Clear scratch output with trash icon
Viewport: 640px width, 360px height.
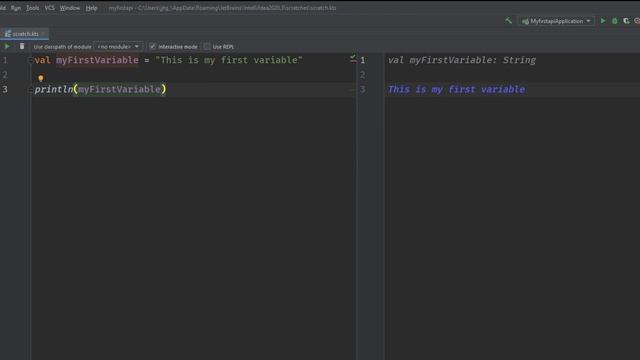coord(22,47)
